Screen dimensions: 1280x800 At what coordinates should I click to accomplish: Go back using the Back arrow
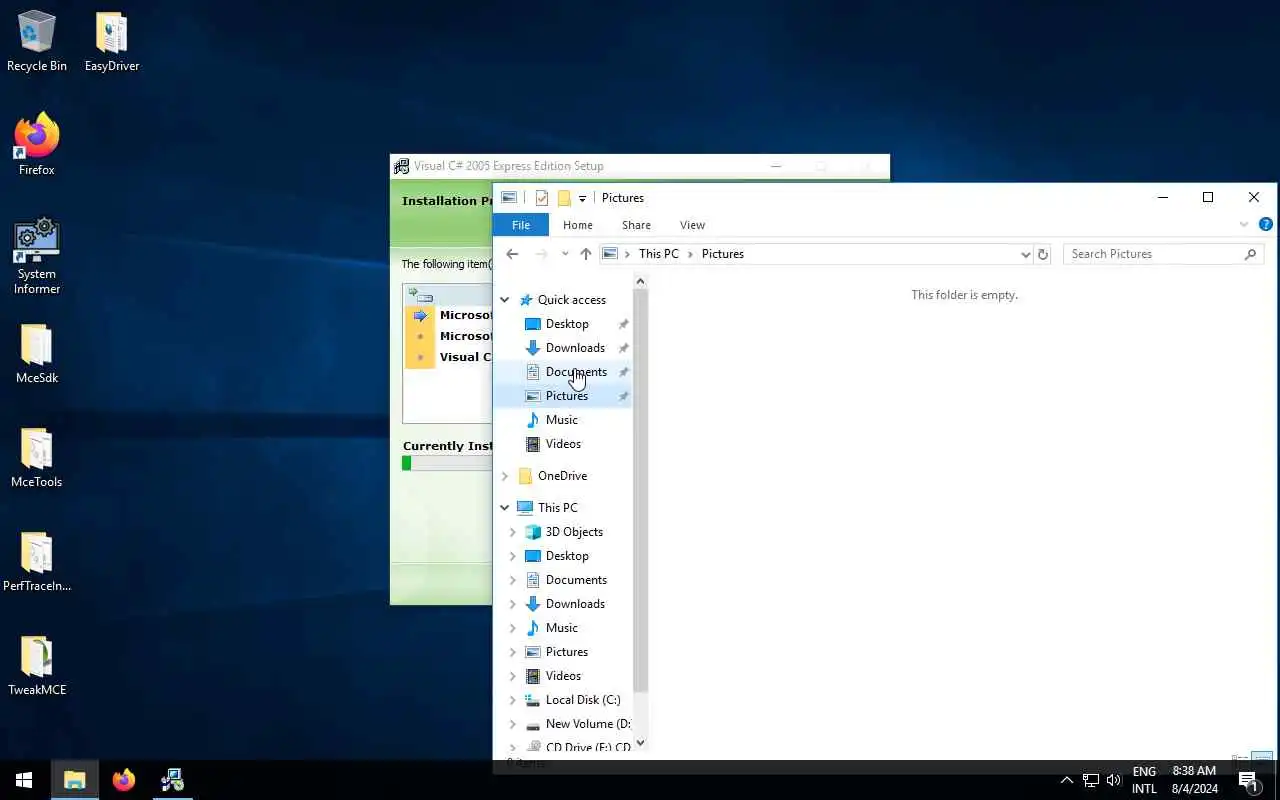pos(512,254)
